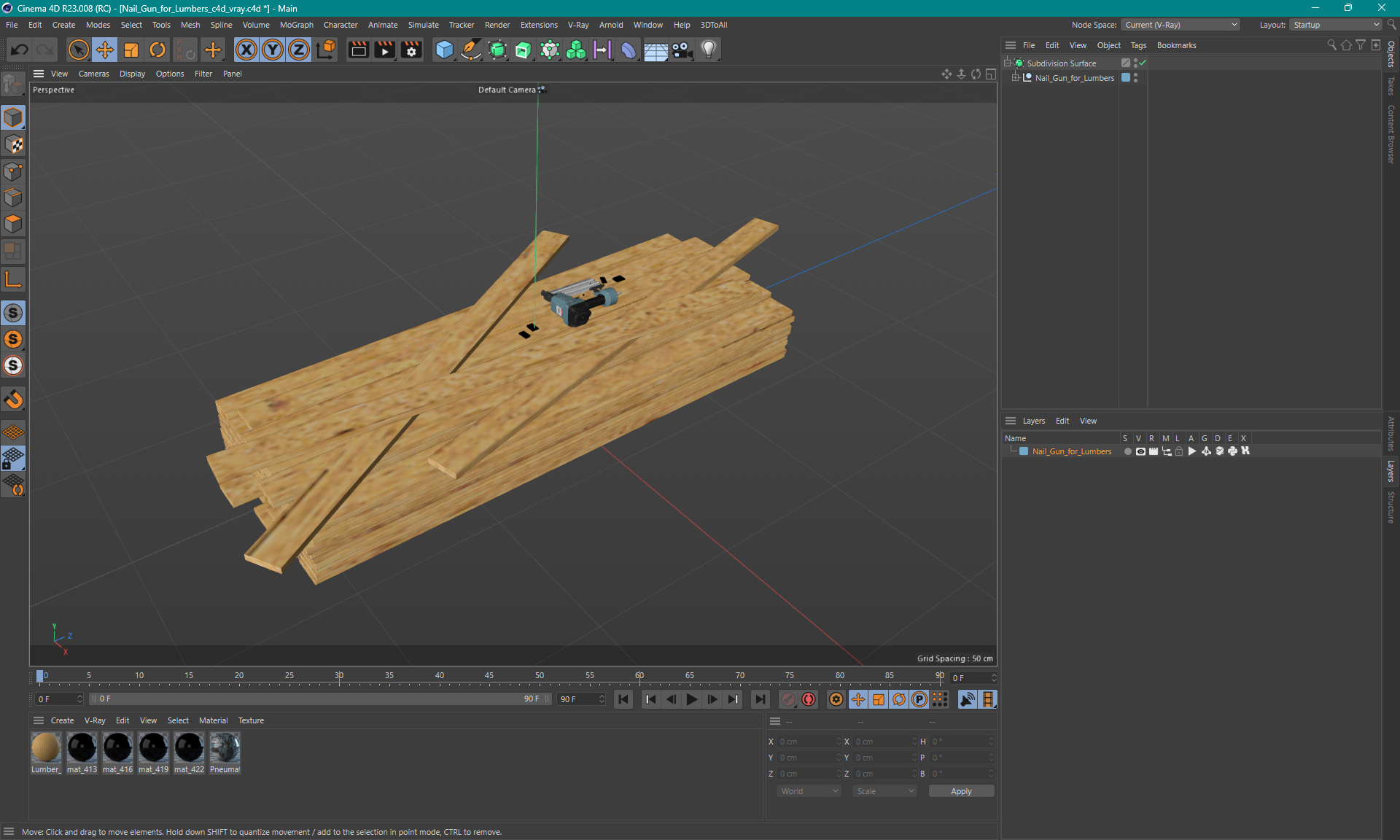The width and height of the screenshot is (1400, 840).
Task: Toggle layer lock for Nail_Gun_for_Lumbers
Action: pyautogui.click(x=1179, y=451)
